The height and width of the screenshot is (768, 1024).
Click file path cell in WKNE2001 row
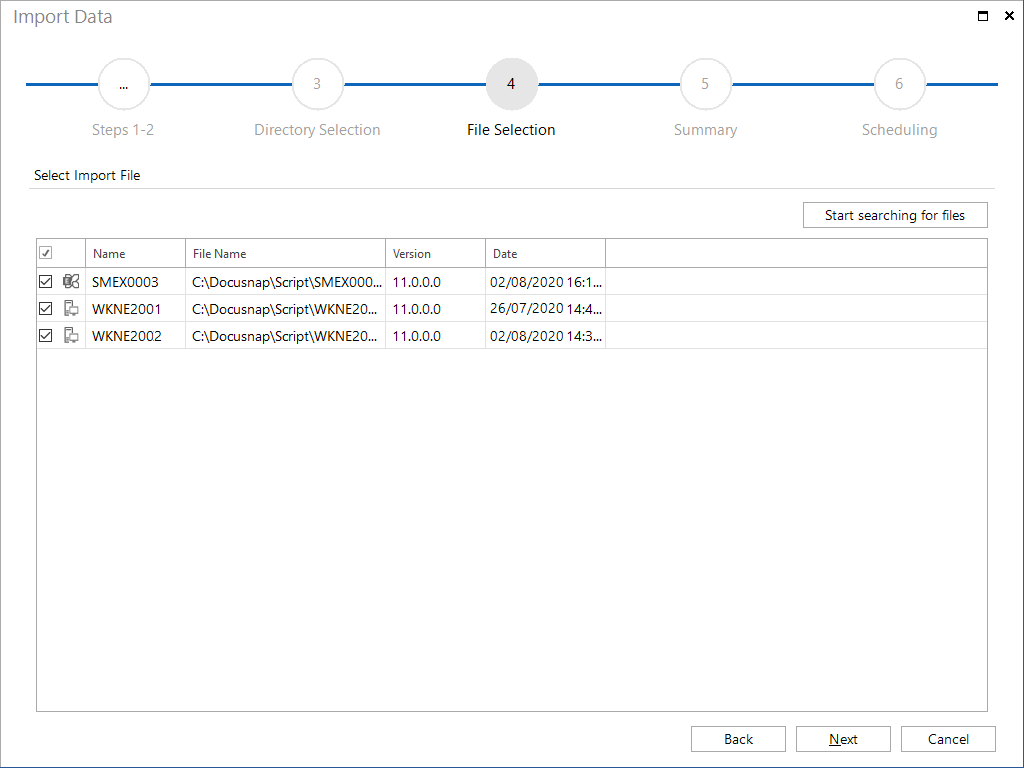[x=285, y=309]
